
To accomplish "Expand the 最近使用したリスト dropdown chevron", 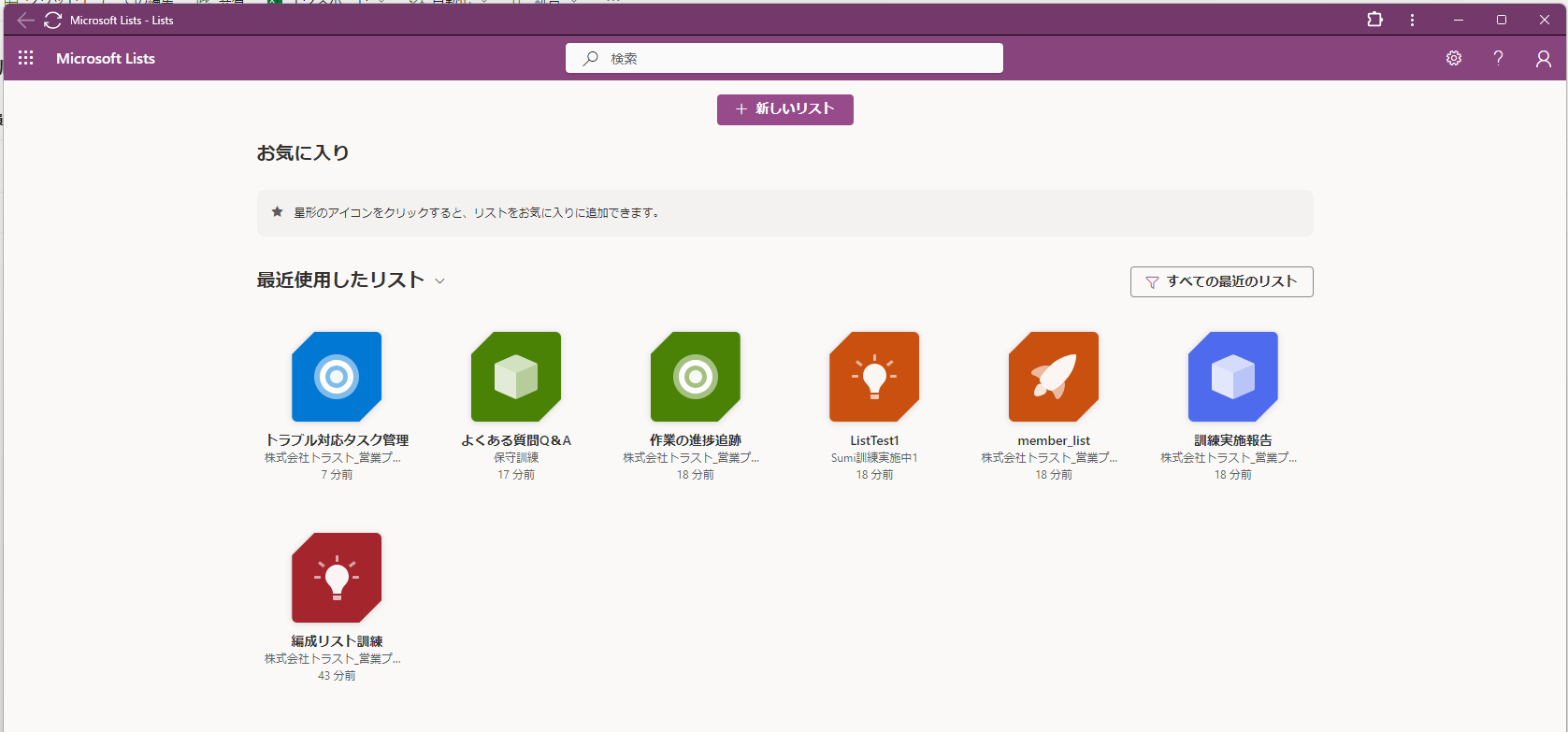I will [x=440, y=281].
